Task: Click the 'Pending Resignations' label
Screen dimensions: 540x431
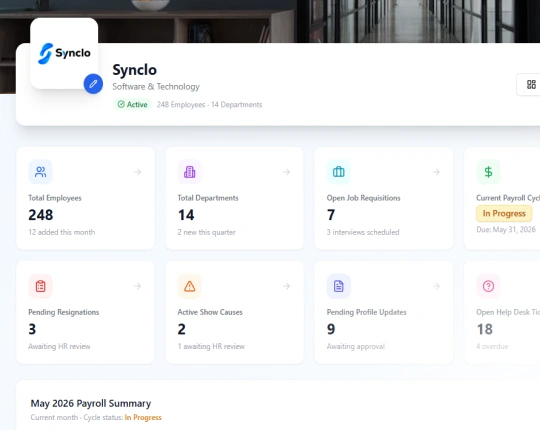Action: click(x=64, y=312)
